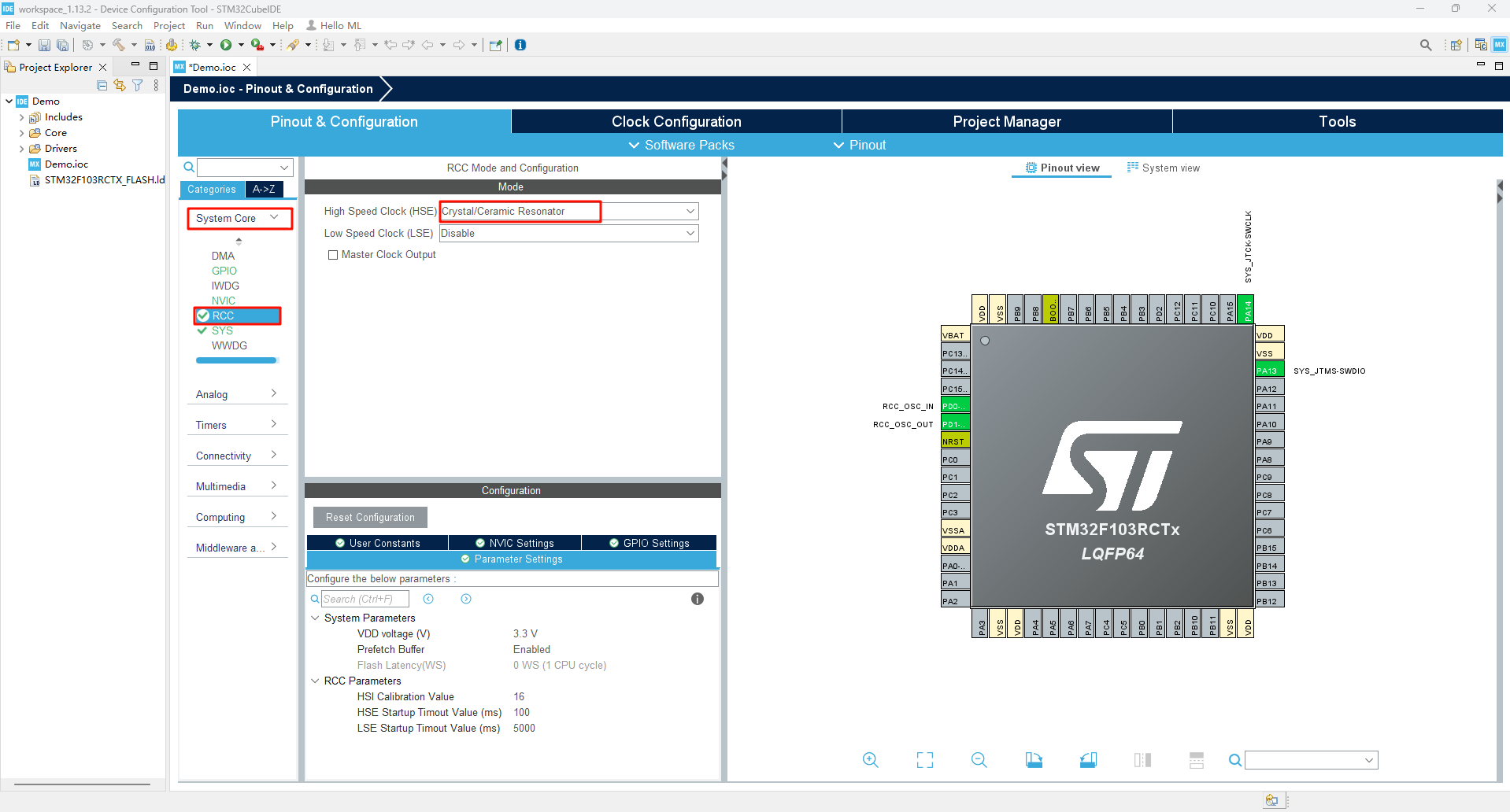Click the toolbar Search magnifier icon
Viewport: 1510px width, 812px height.
tap(1426, 45)
